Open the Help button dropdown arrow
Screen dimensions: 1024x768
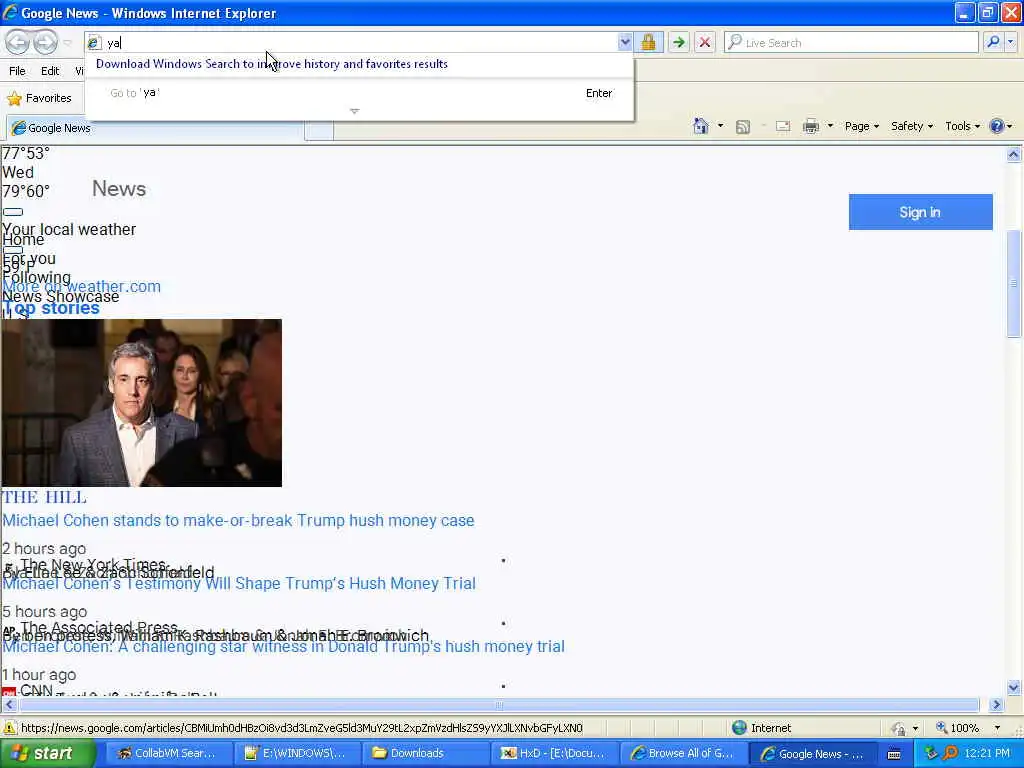(1010, 126)
